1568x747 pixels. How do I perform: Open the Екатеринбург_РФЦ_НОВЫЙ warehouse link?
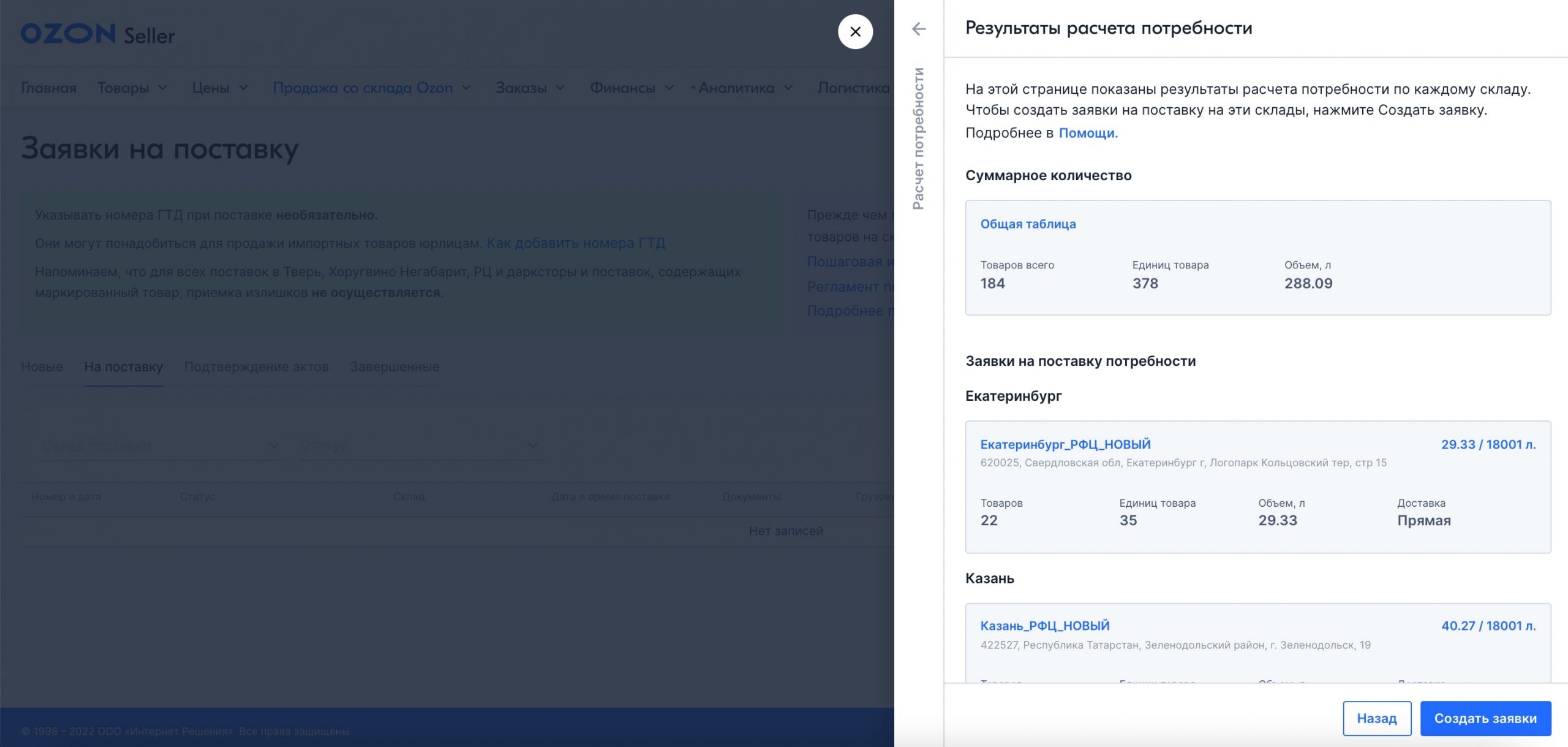click(x=1065, y=444)
